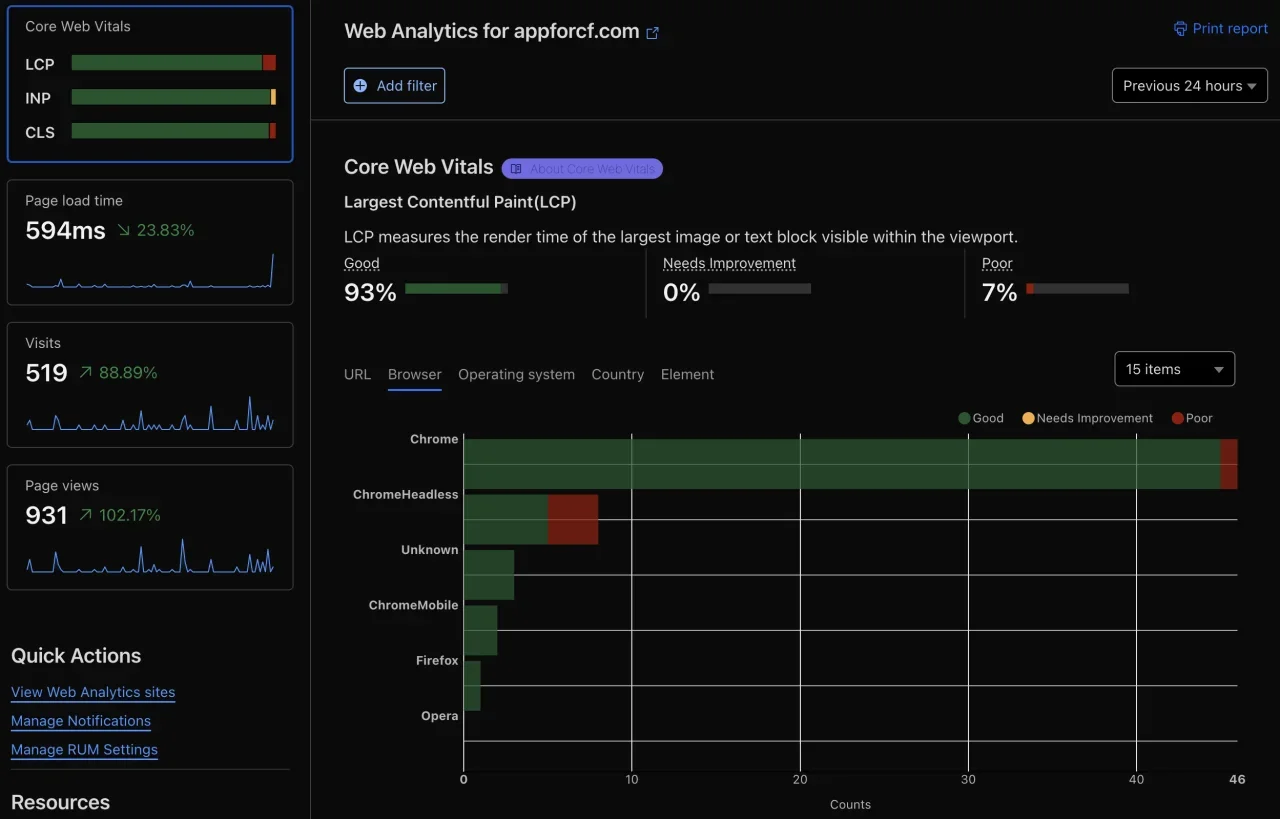Click the book icon on About Core Web Vitals
The image size is (1280, 819).
coord(515,168)
